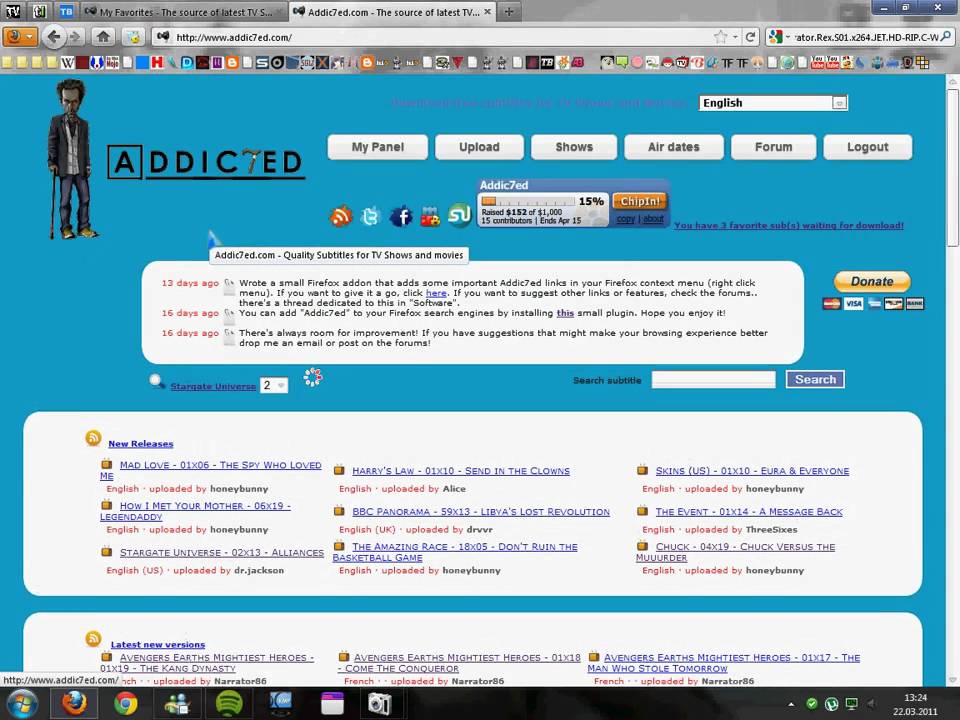Click the ChipIn! donation button
Viewport: 960px width, 720px height.
640,201
